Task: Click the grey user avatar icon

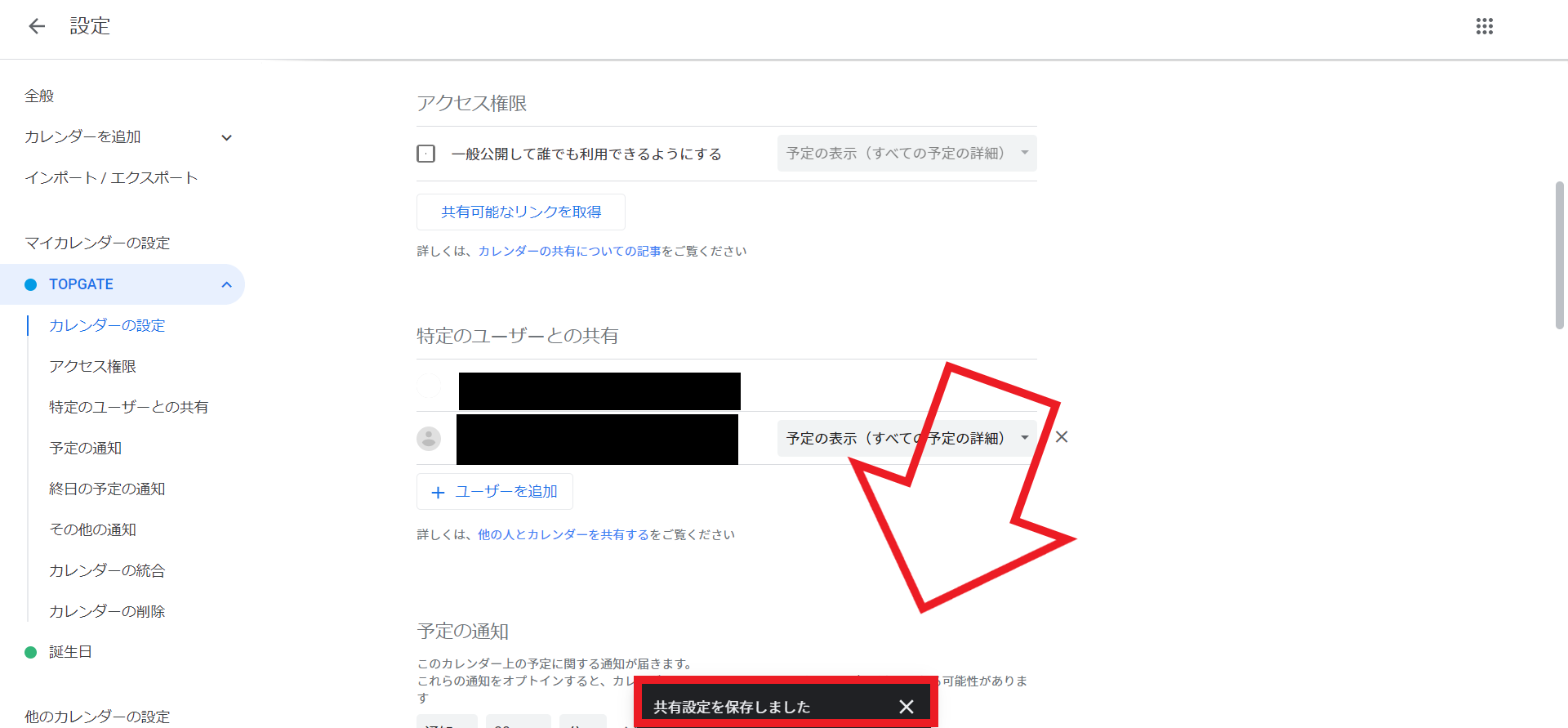Action: click(429, 439)
